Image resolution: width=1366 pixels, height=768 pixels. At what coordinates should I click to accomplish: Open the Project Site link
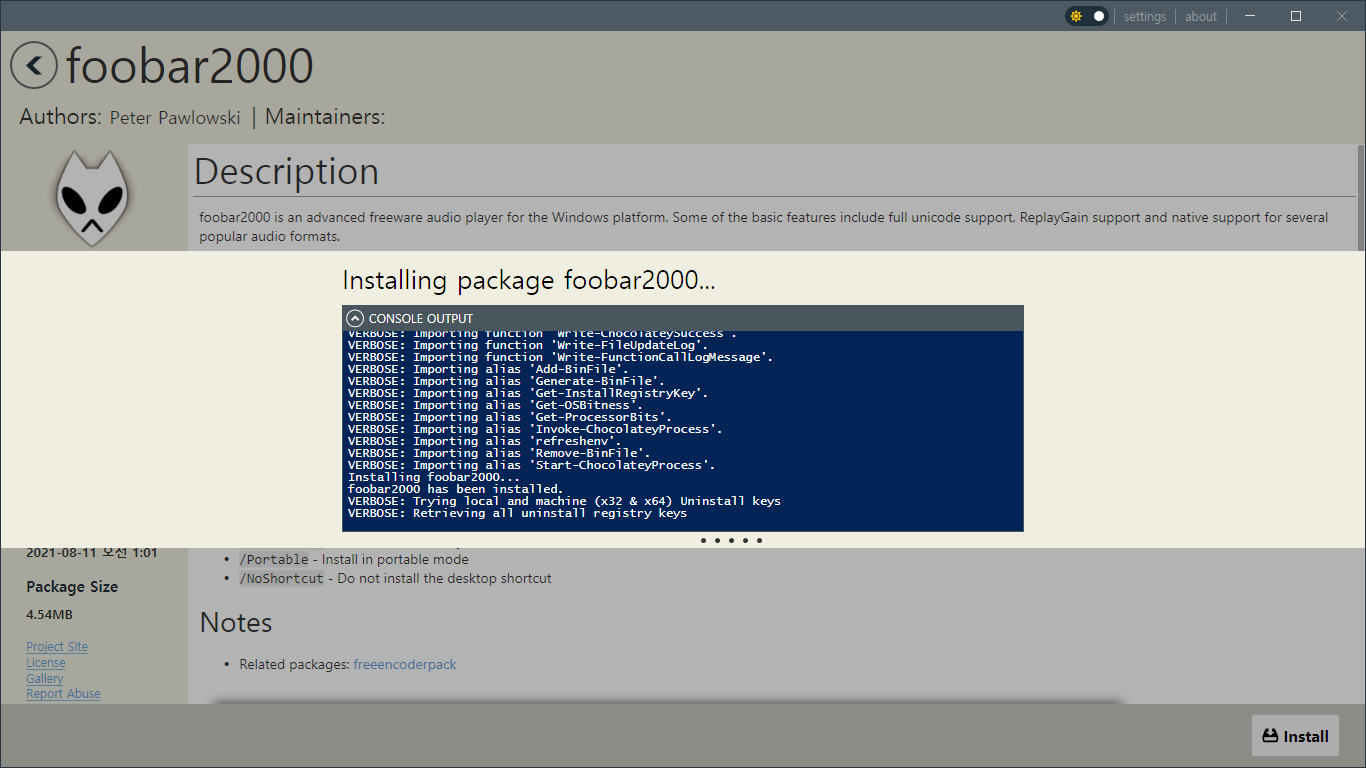click(x=57, y=647)
